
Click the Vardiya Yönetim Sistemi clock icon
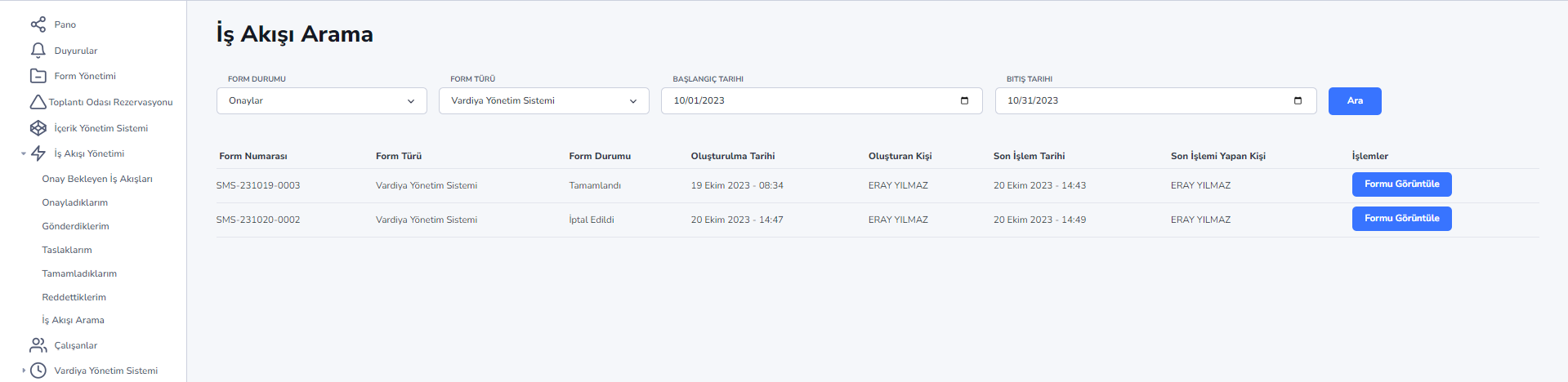click(38, 371)
